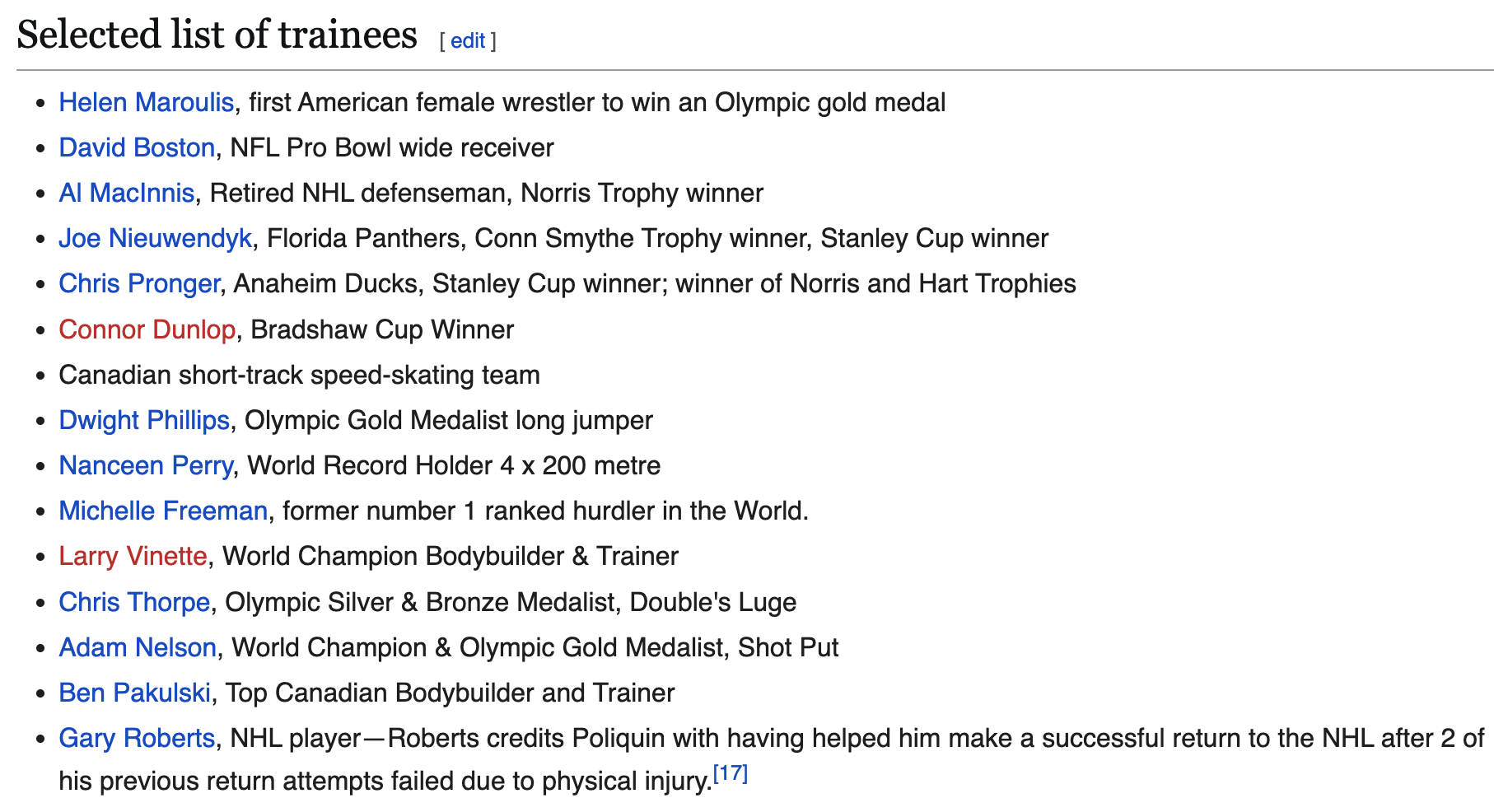This screenshot has height=812, width=1494.
Task: Click the red Connor Dunlop link
Action: tap(147, 330)
